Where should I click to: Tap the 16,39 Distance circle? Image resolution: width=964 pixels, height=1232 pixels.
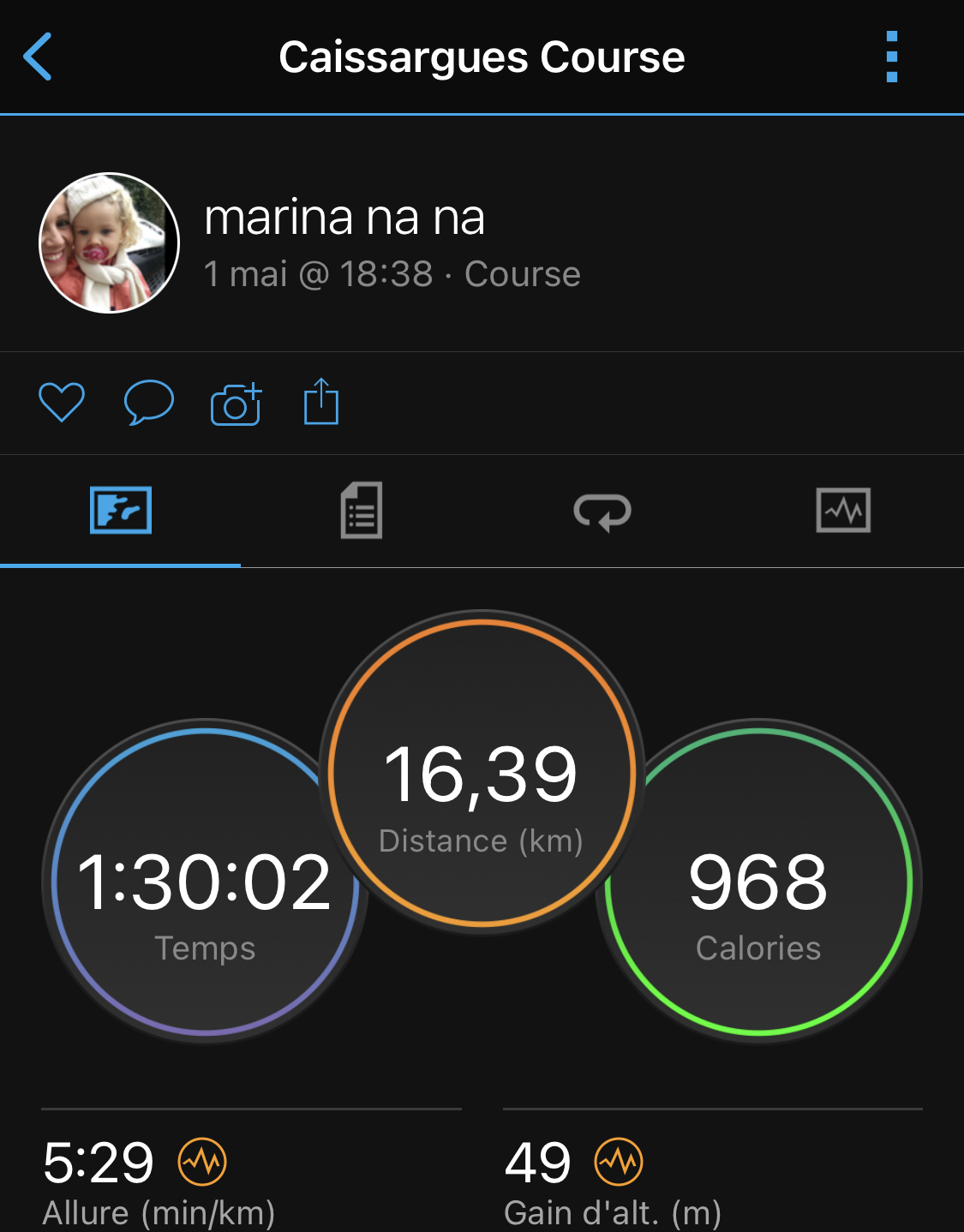tap(482, 773)
